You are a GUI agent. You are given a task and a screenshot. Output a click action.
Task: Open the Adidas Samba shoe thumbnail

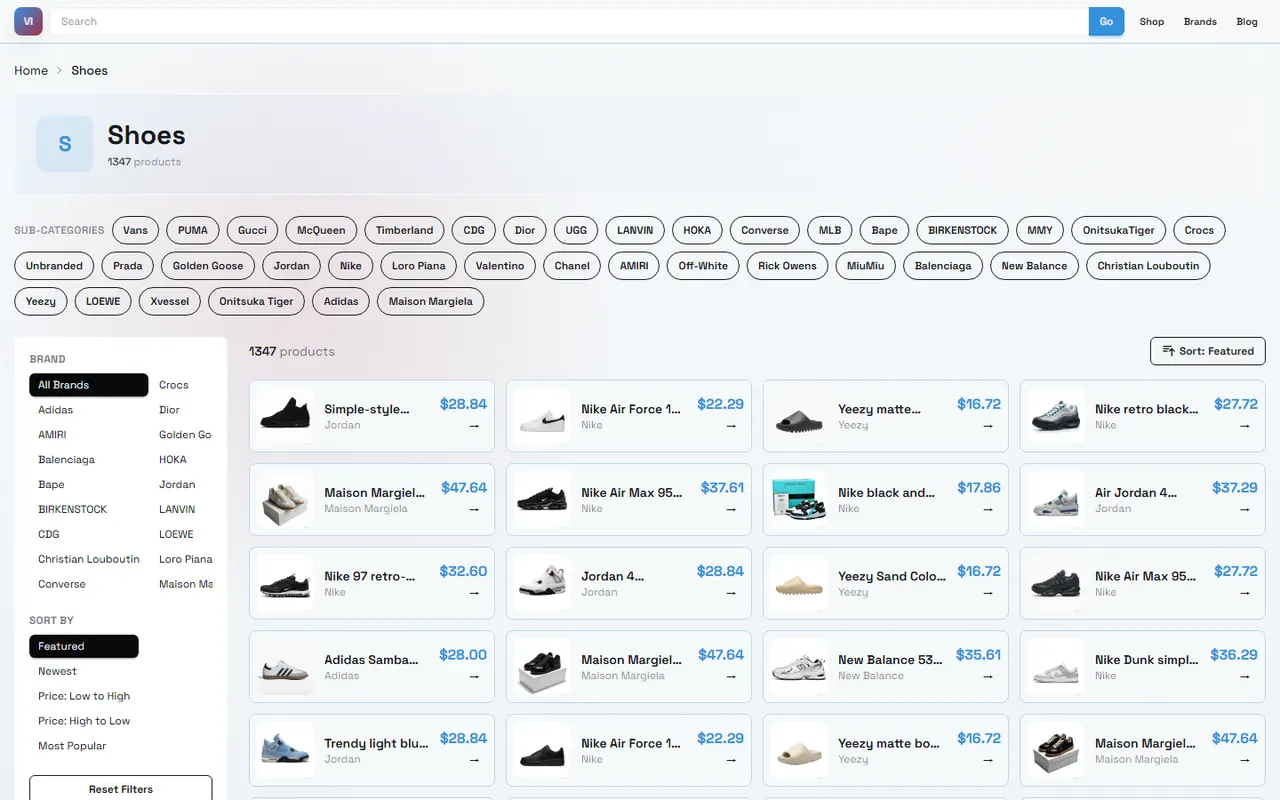pos(286,666)
